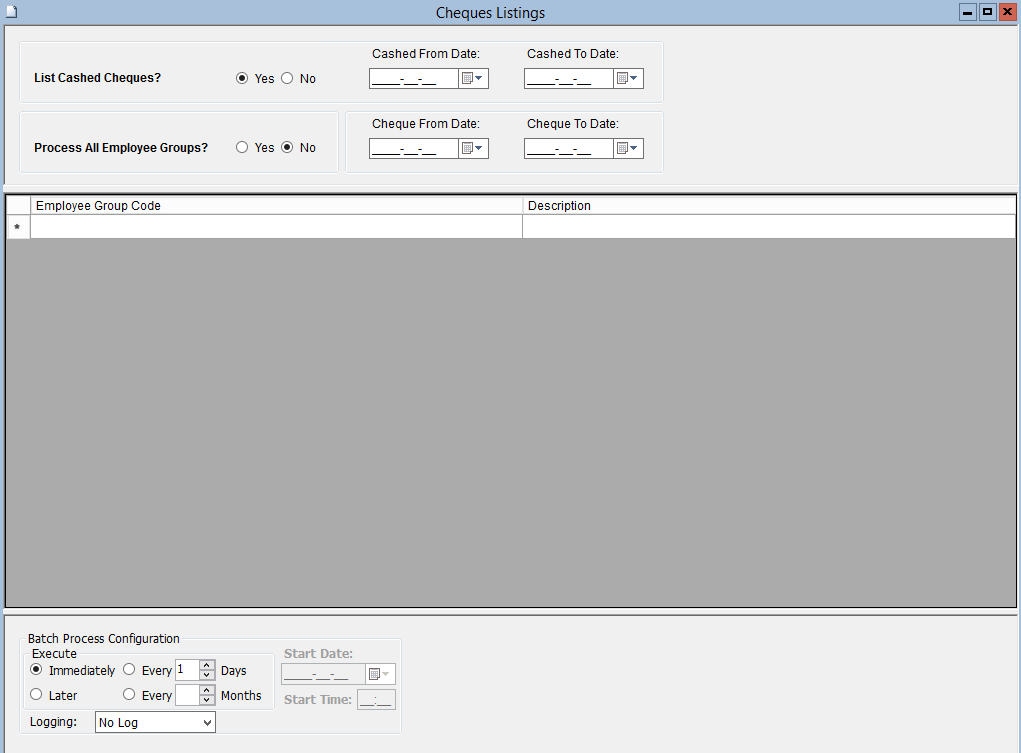Select Every Days execution option

(130, 670)
